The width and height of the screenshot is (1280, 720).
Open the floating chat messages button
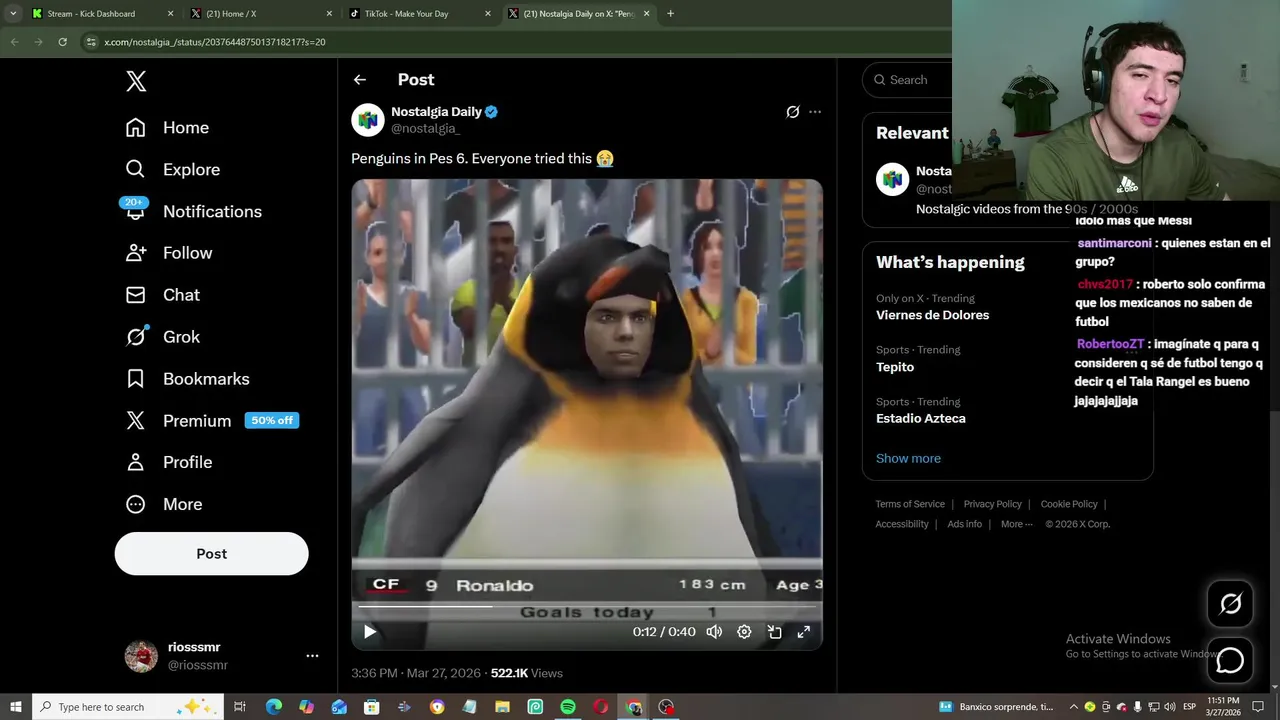(x=1230, y=660)
